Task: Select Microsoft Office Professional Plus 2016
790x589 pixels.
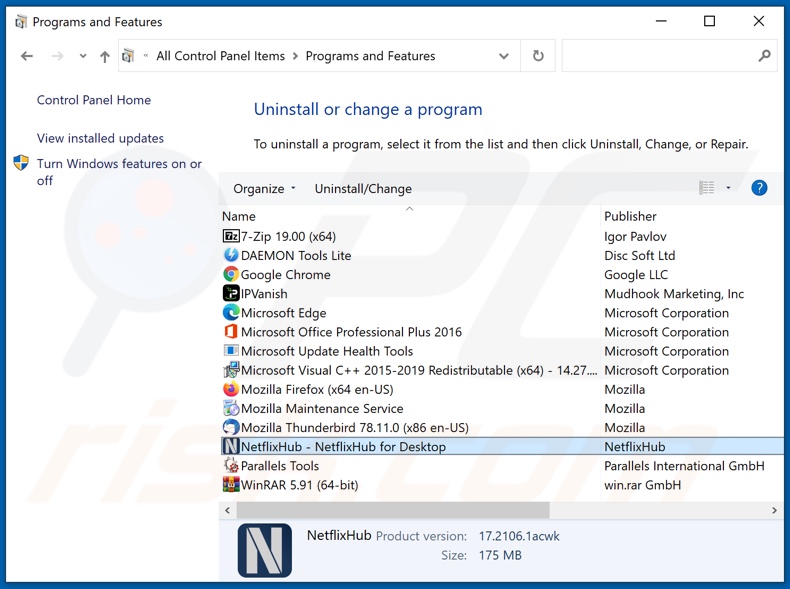Action: pyautogui.click(x=351, y=332)
